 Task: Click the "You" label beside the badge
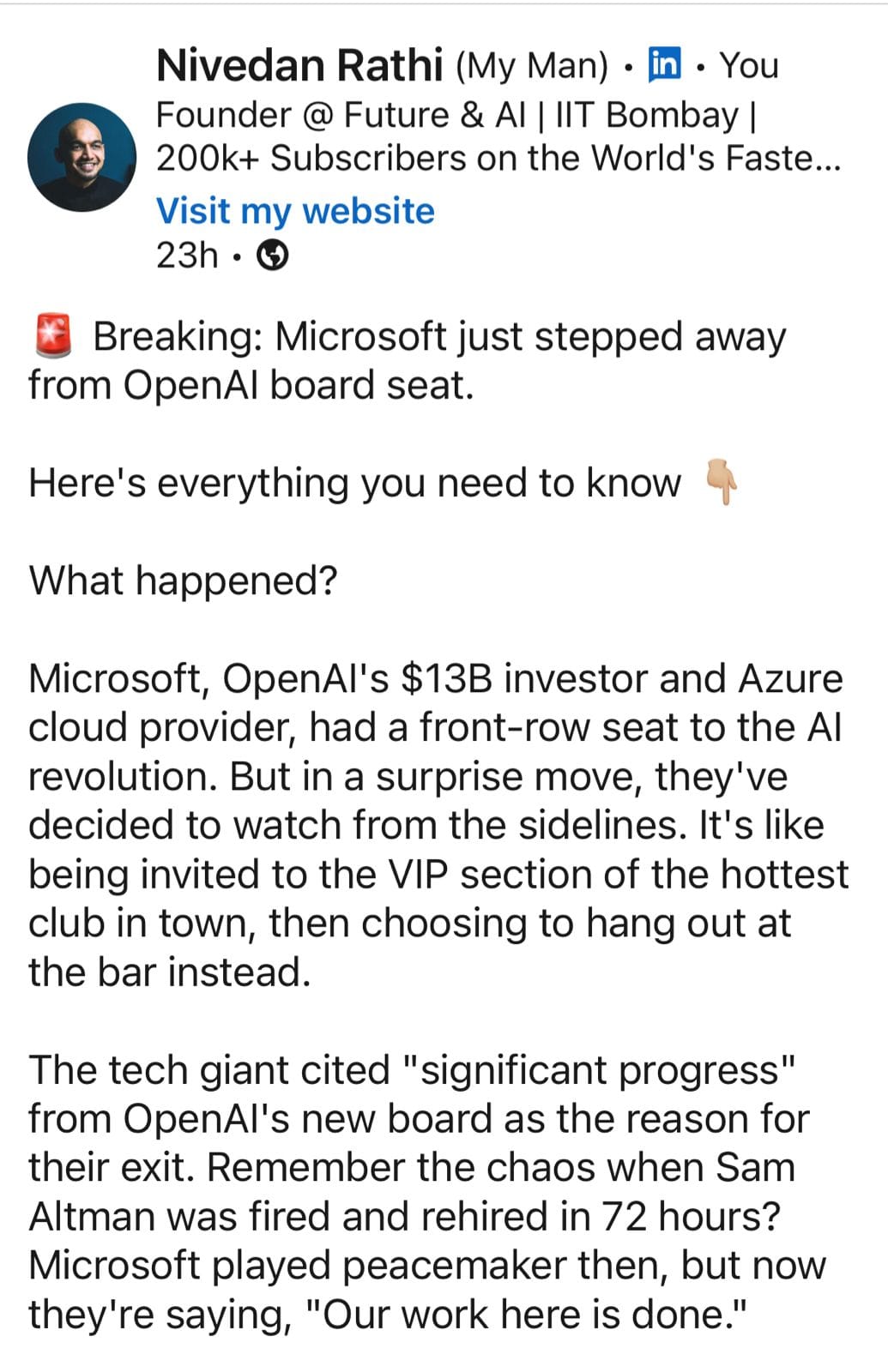748,65
